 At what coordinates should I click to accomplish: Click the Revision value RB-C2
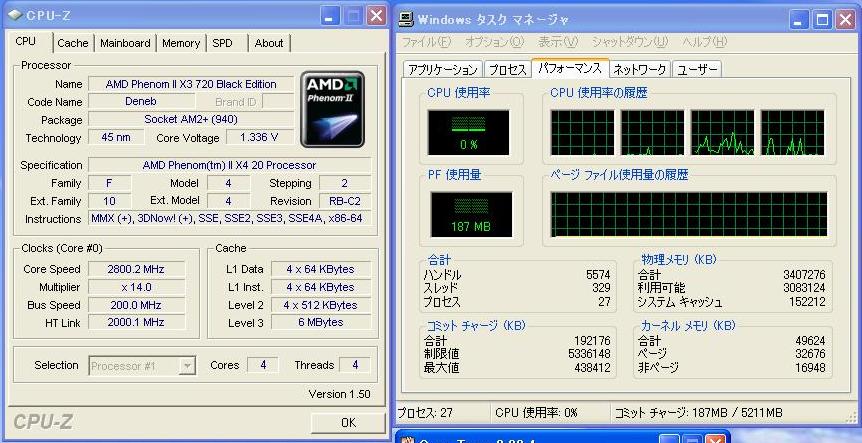pos(345,201)
